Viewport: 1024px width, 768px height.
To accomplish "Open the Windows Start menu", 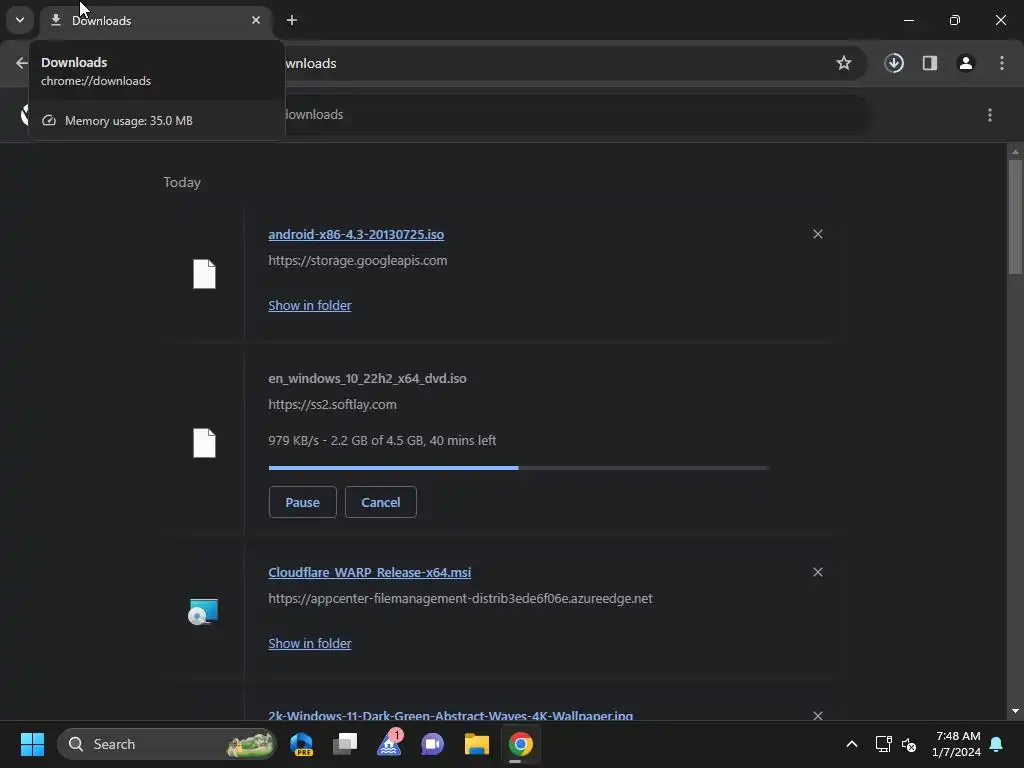I will (x=32, y=744).
